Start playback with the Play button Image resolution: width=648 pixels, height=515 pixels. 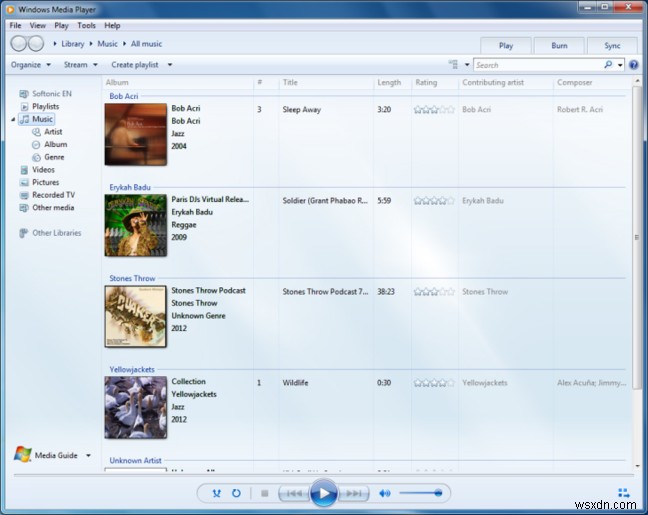[324, 493]
